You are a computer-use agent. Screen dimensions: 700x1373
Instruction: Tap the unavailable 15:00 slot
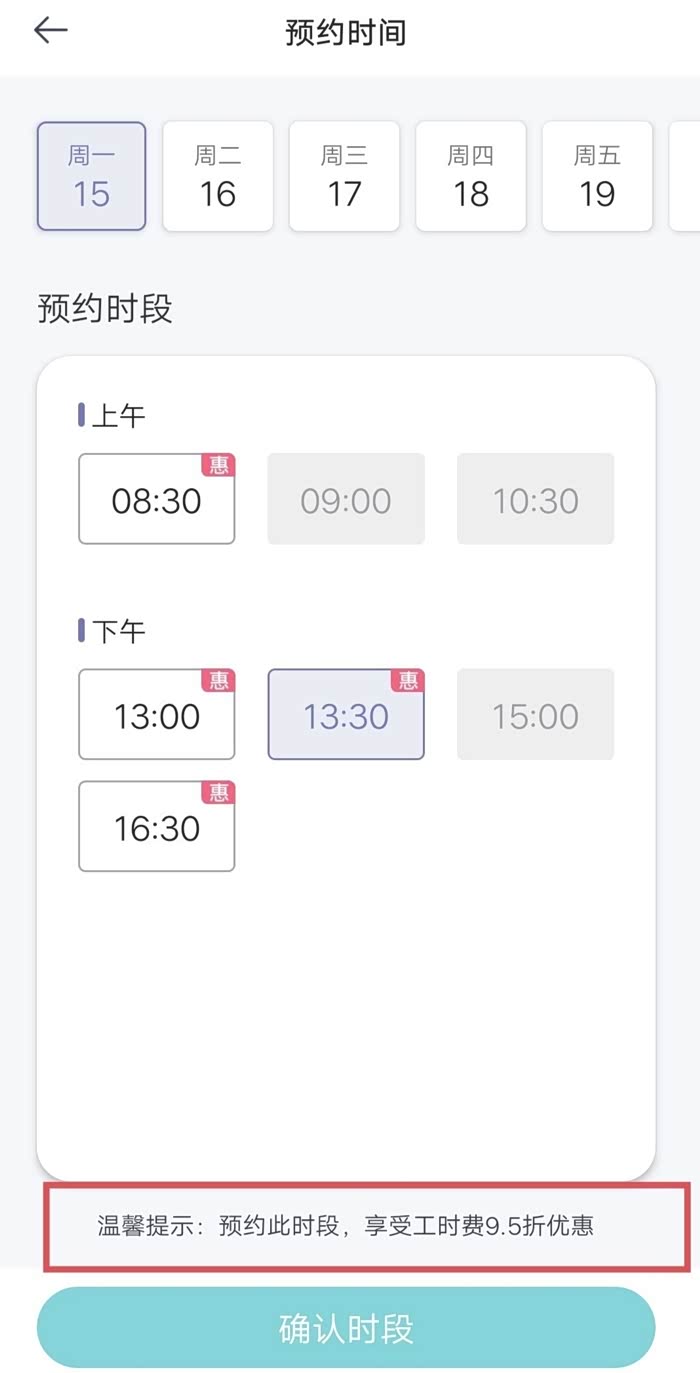click(x=535, y=716)
